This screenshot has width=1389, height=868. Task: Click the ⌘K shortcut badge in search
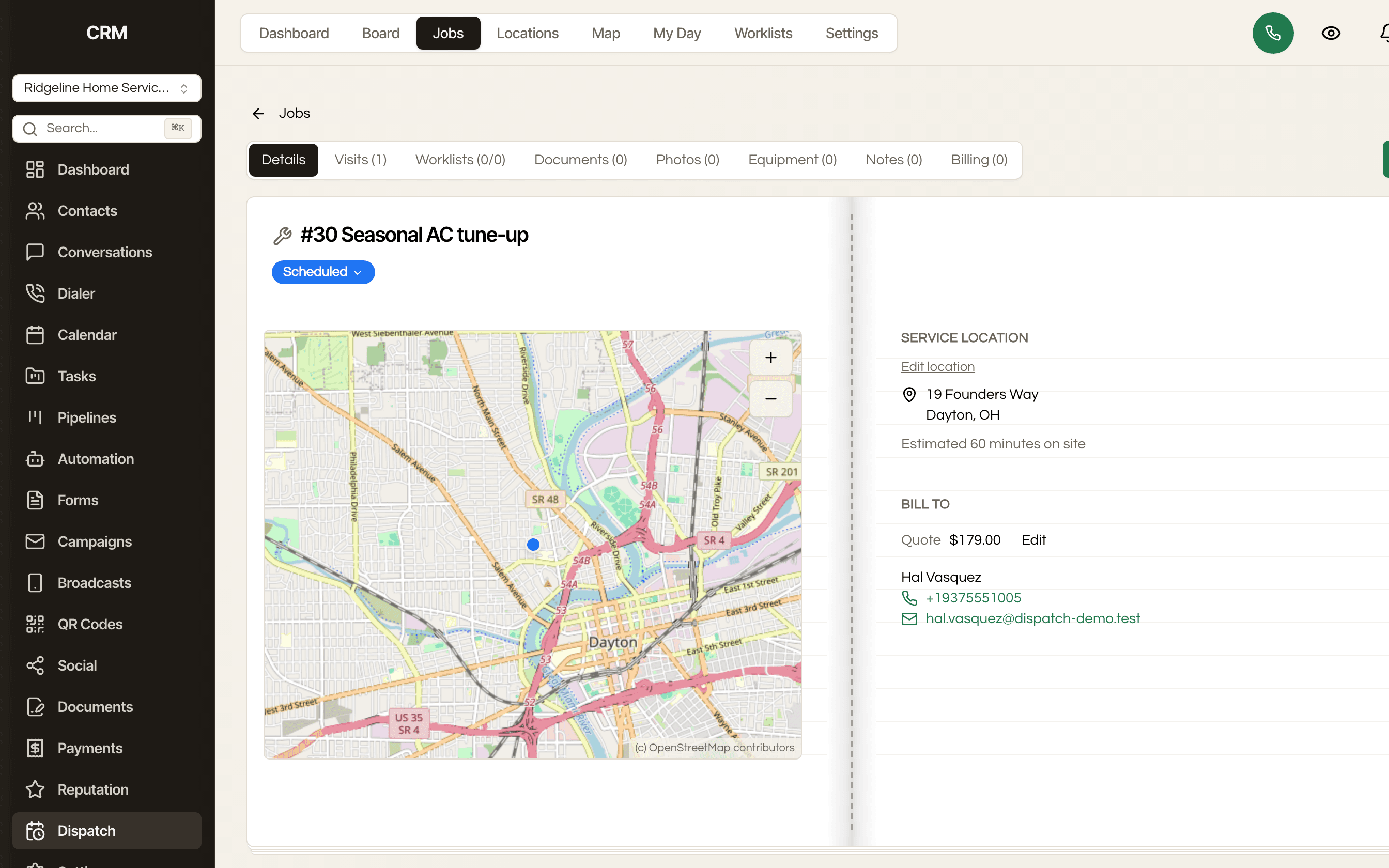point(178,128)
